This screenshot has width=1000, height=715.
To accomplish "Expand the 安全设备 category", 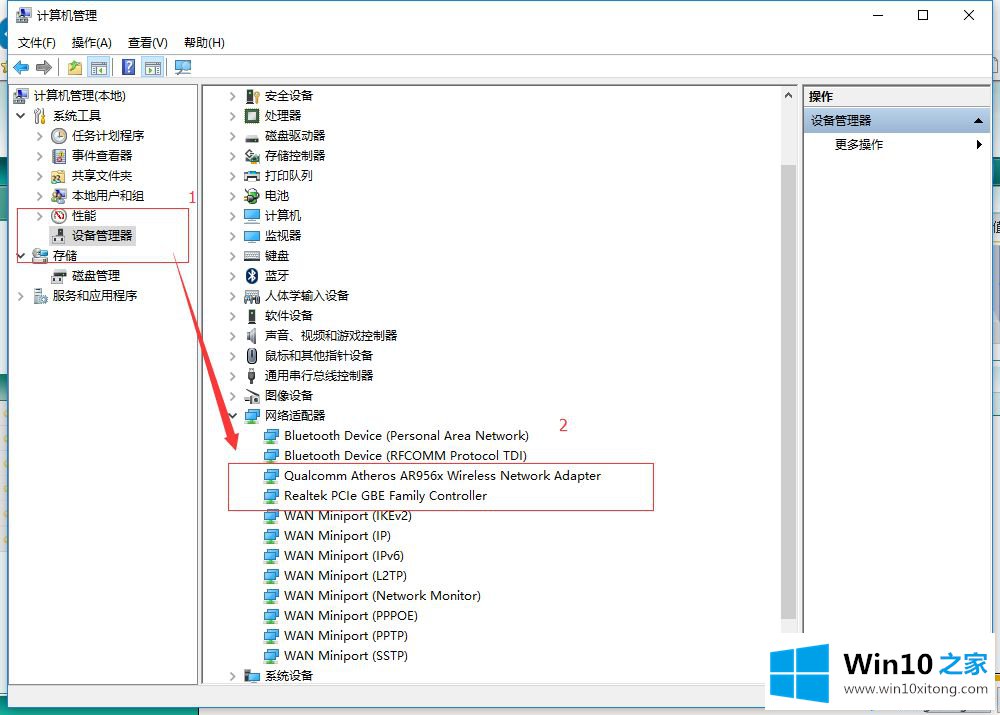I will pos(233,96).
